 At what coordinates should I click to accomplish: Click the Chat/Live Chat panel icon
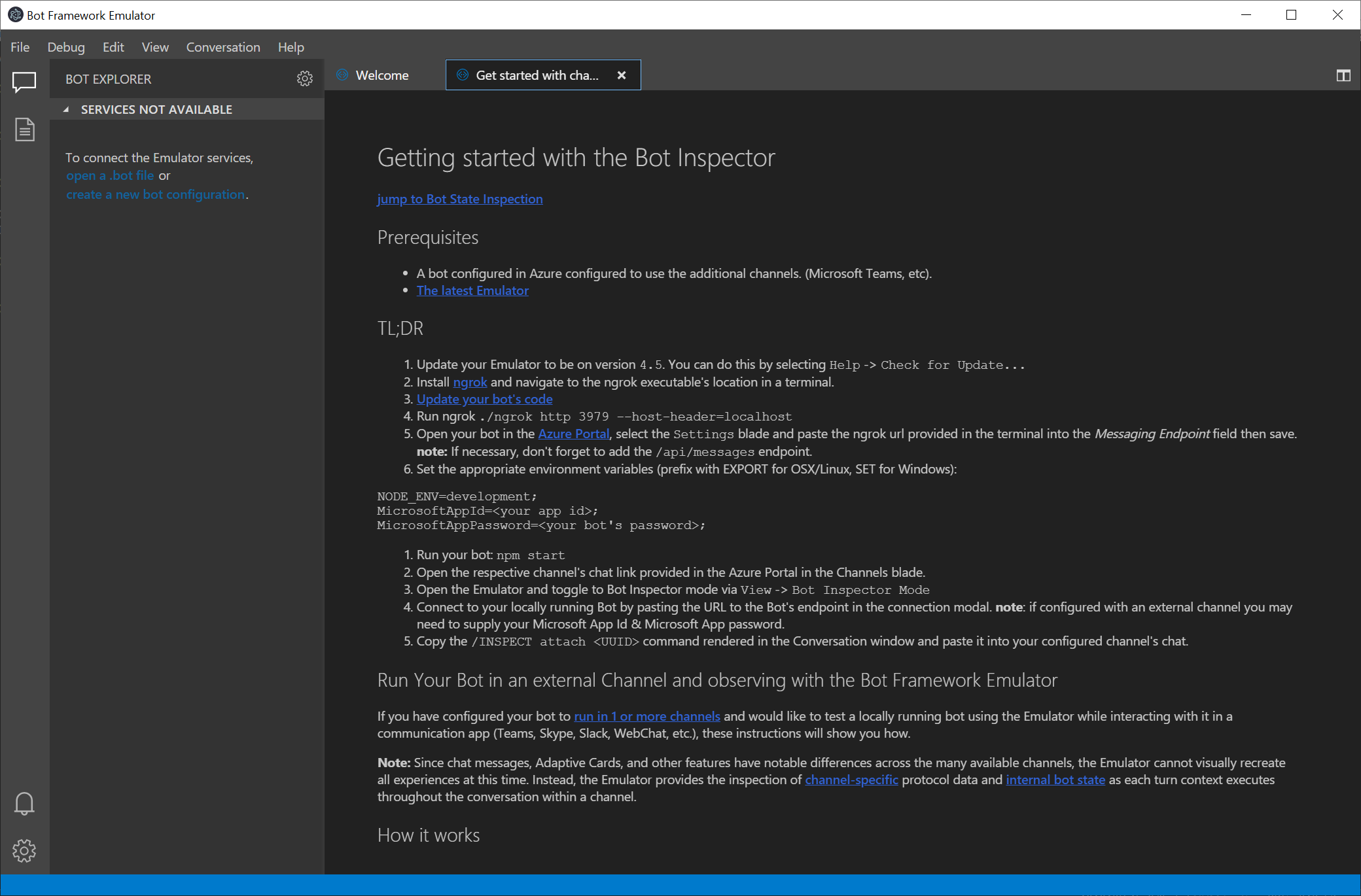click(24, 80)
